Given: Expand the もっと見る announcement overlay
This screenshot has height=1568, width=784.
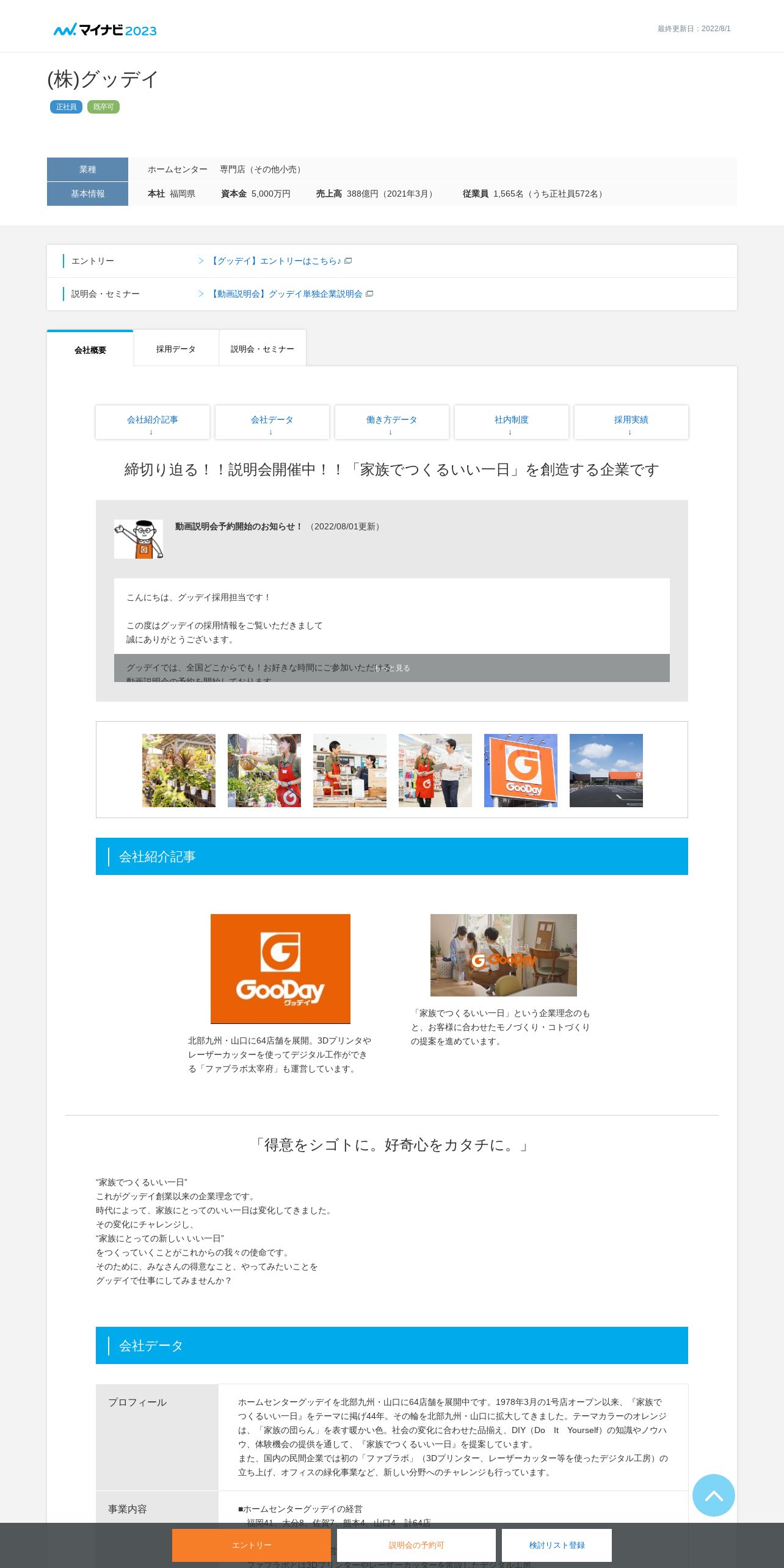Looking at the screenshot, I should click(x=392, y=668).
